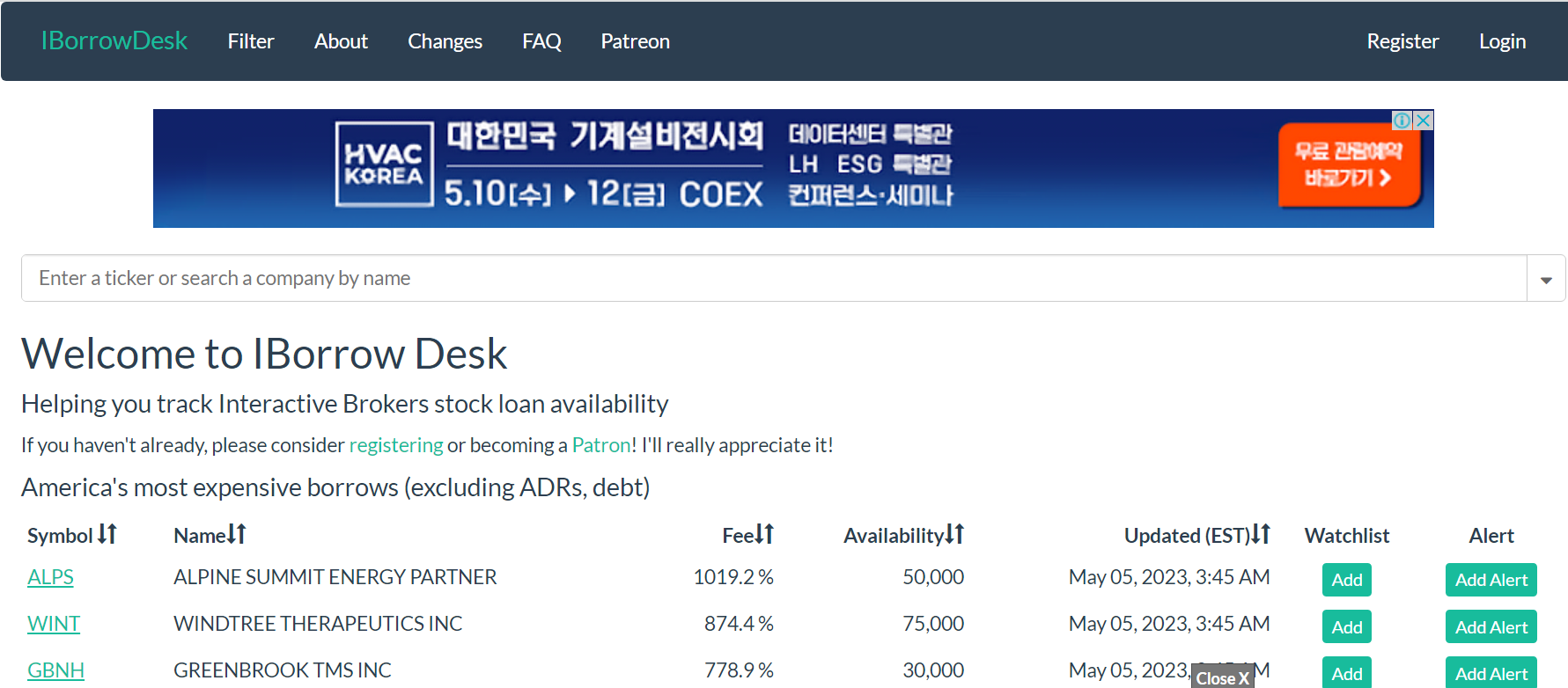Open the Filter menu item
Image resolution: width=1568 pixels, height=688 pixels.
tap(251, 41)
